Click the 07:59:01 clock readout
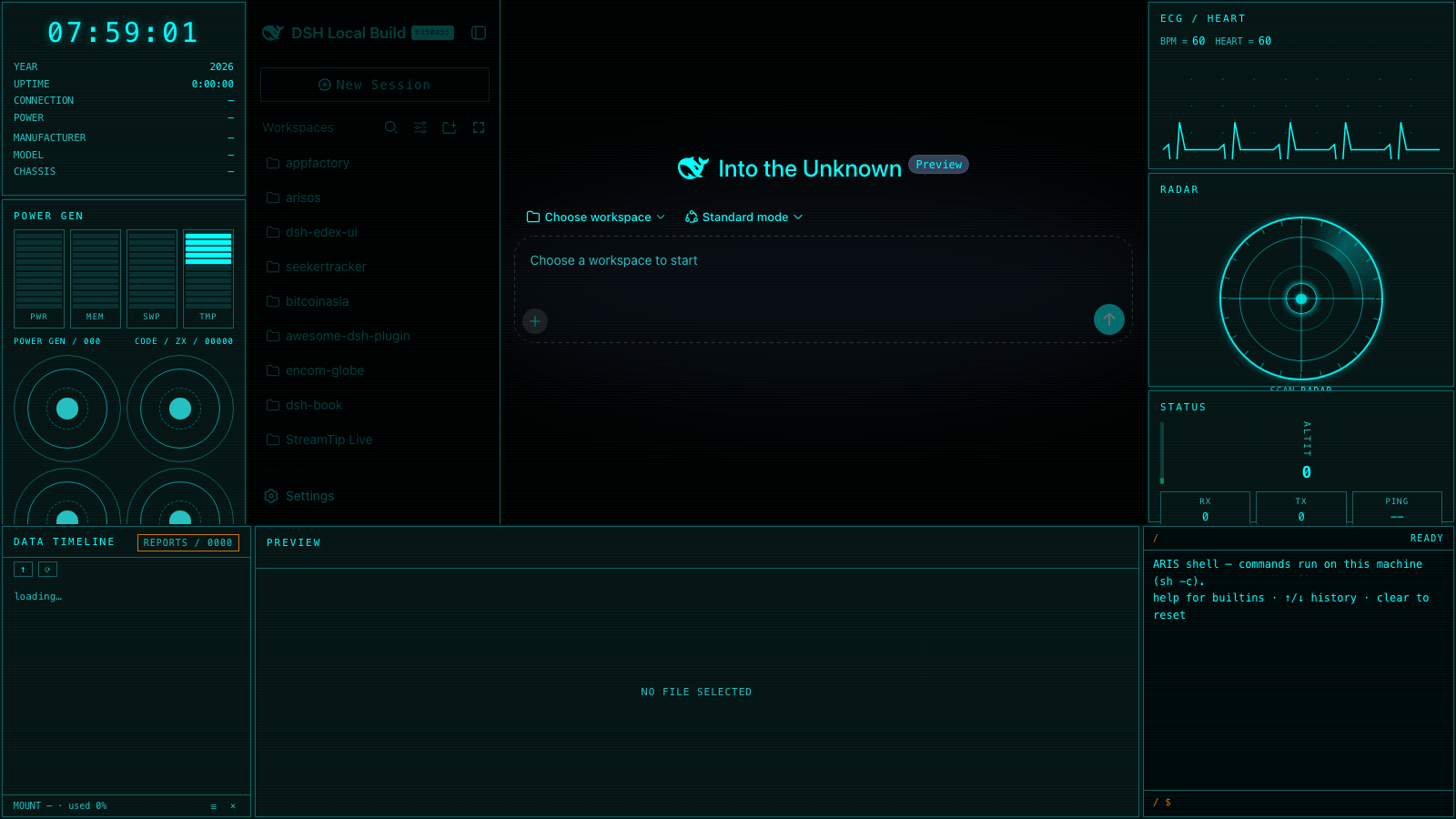 123,33
